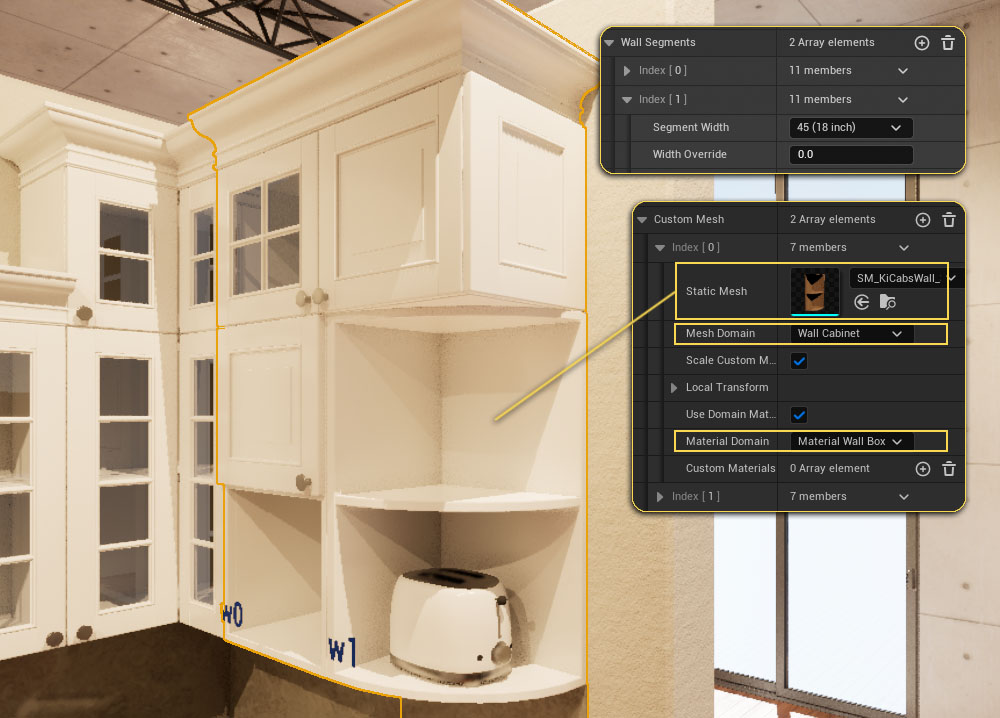
Task: Change the Material Domain dropdown selection
Action: (x=850, y=442)
